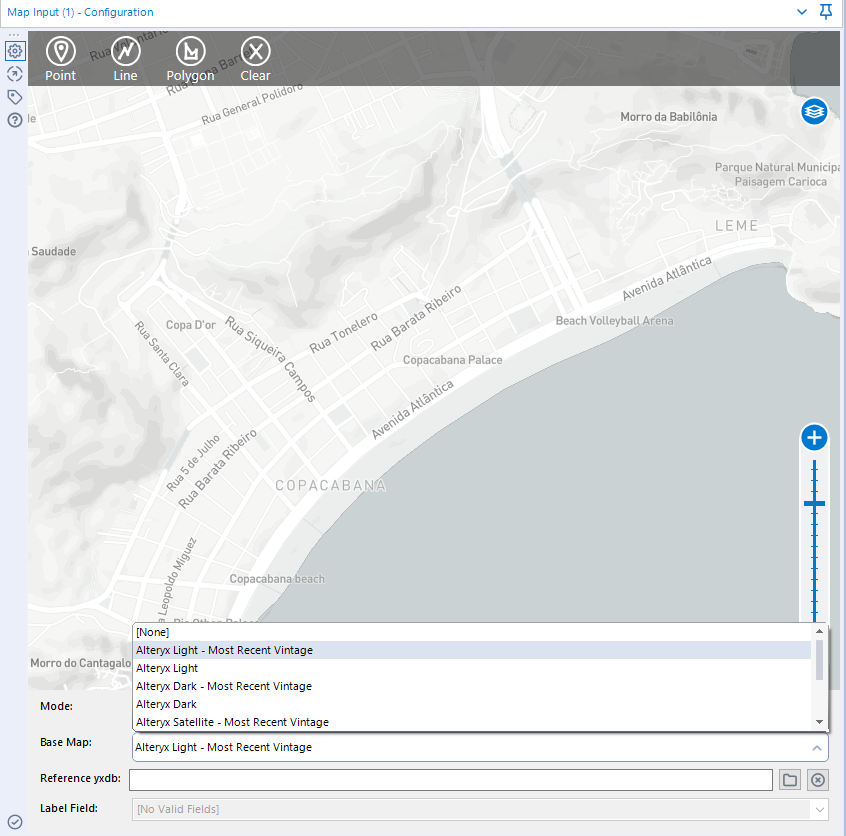Click the Rua 5 de Julho label

[x=193, y=463]
